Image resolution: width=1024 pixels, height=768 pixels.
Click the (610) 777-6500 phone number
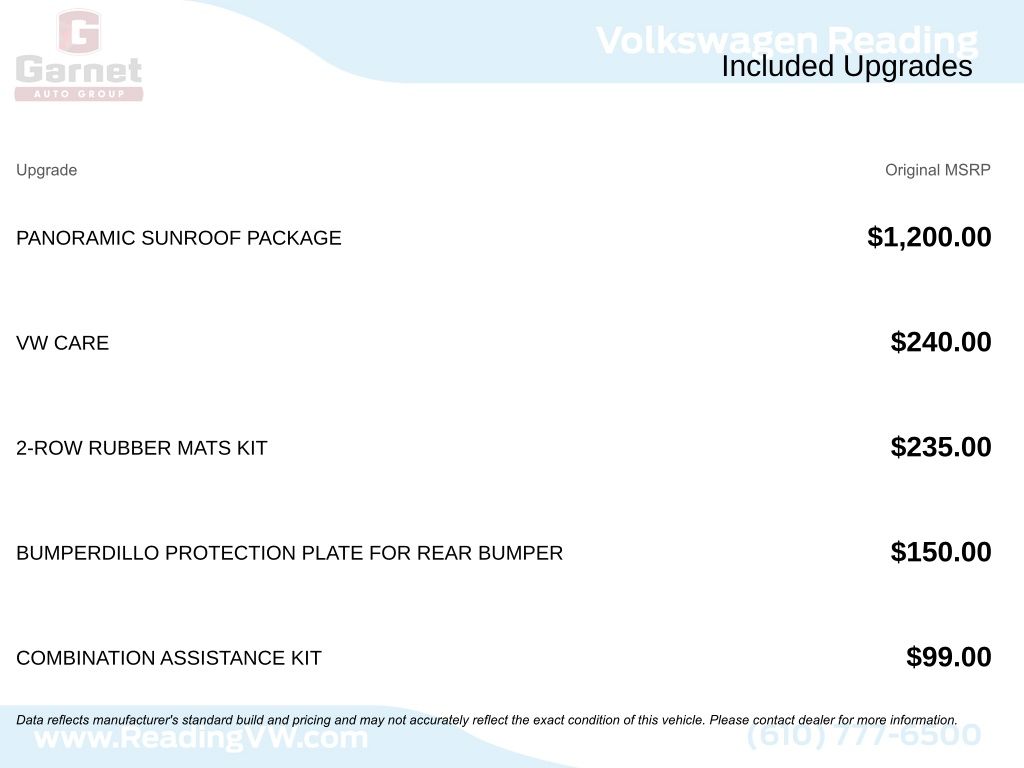[x=864, y=737]
